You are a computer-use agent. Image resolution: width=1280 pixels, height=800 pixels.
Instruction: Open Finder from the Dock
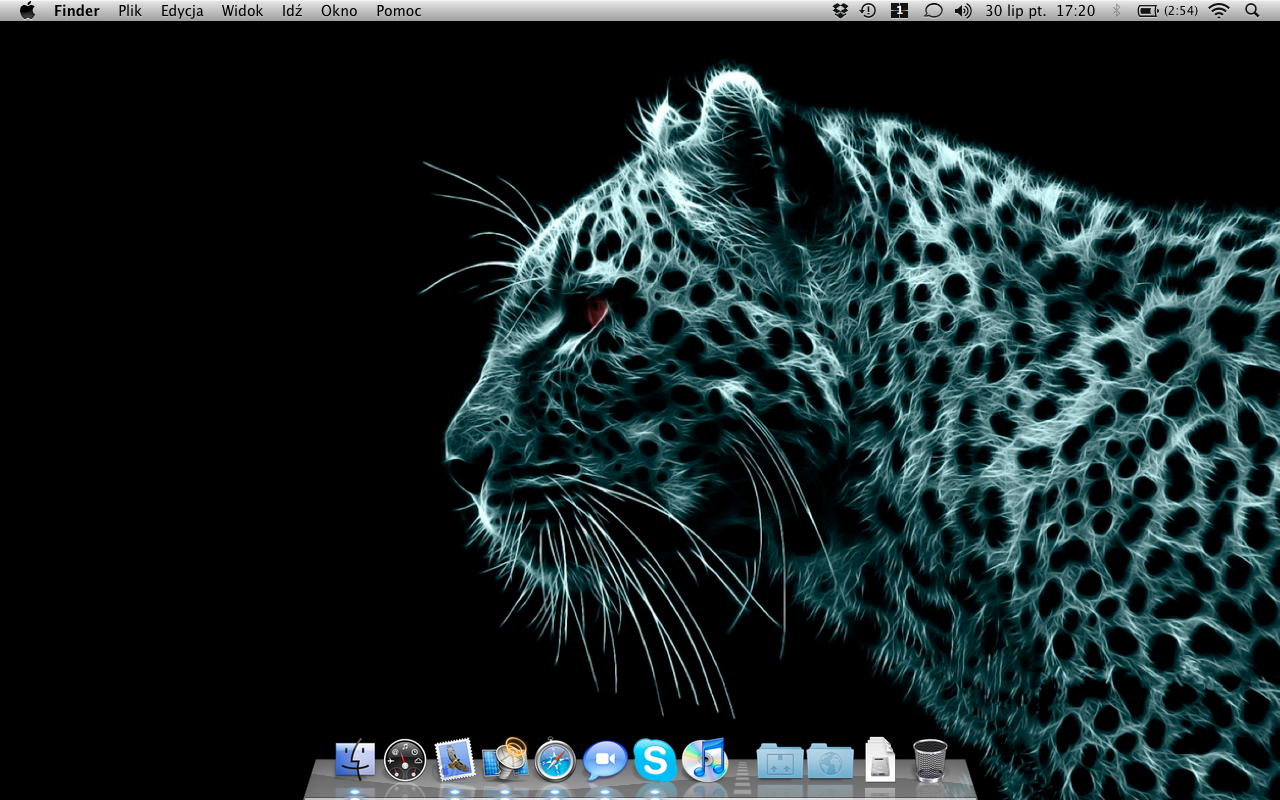[x=355, y=761]
